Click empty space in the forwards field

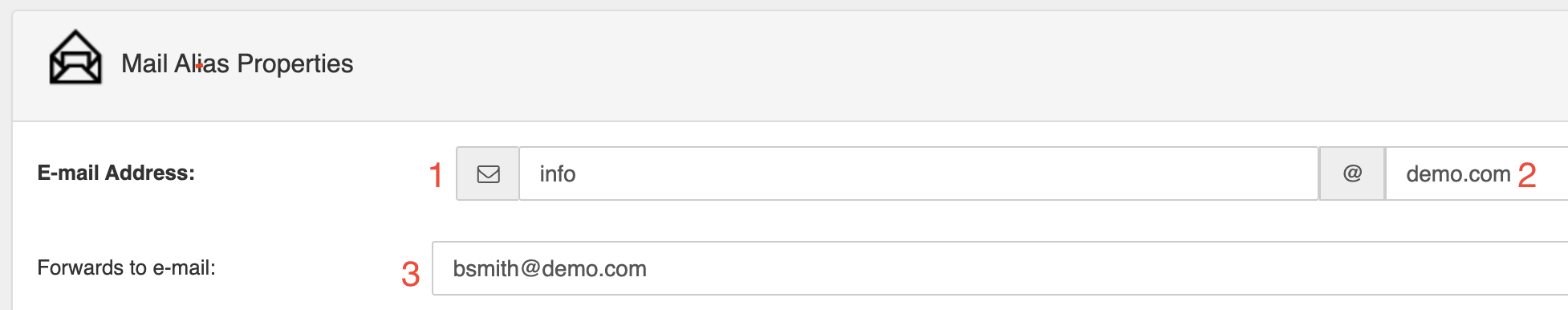[x=1107, y=268]
